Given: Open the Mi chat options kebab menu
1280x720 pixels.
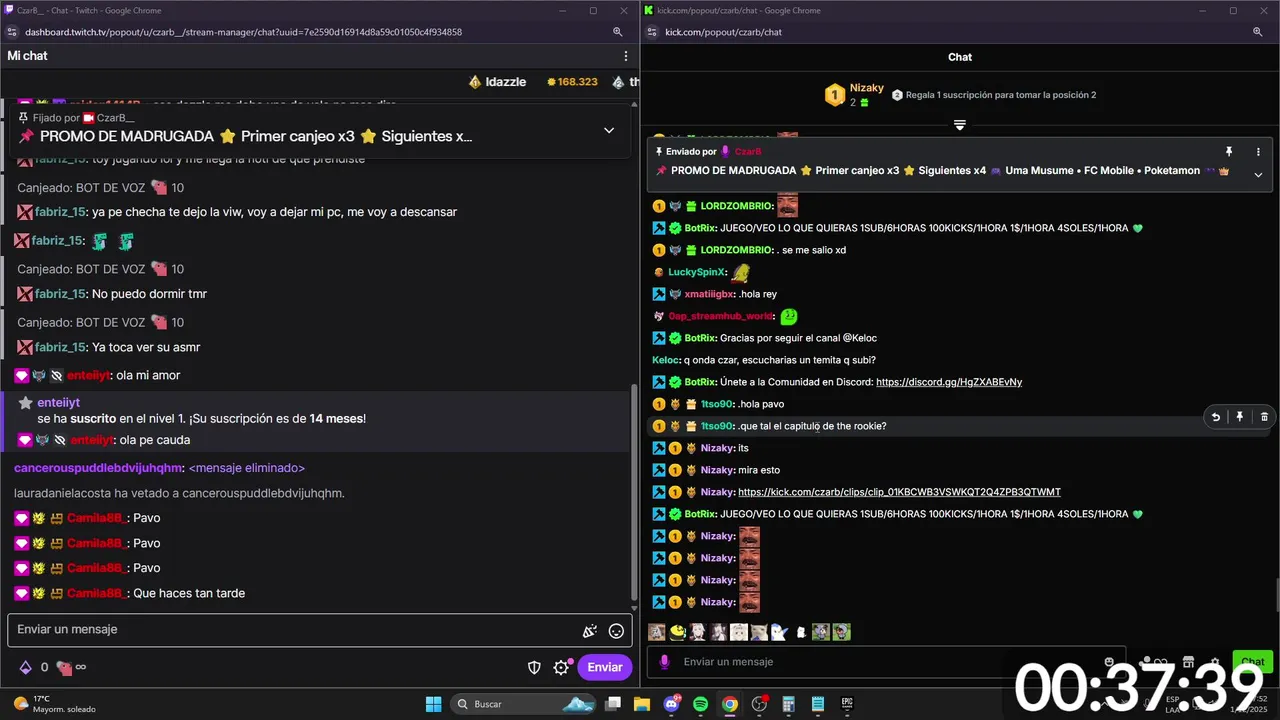Looking at the screenshot, I should pos(626,56).
